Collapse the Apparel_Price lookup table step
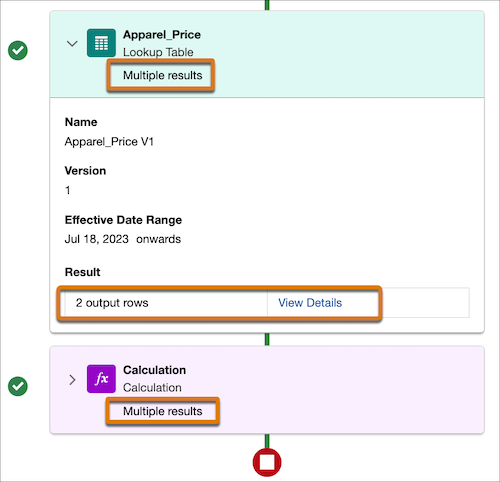This screenshot has height=482, width=500. 72,44
